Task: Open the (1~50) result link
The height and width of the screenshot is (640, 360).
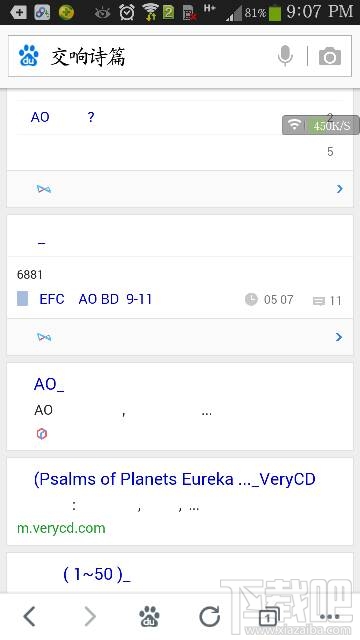Action: pos(97,574)
